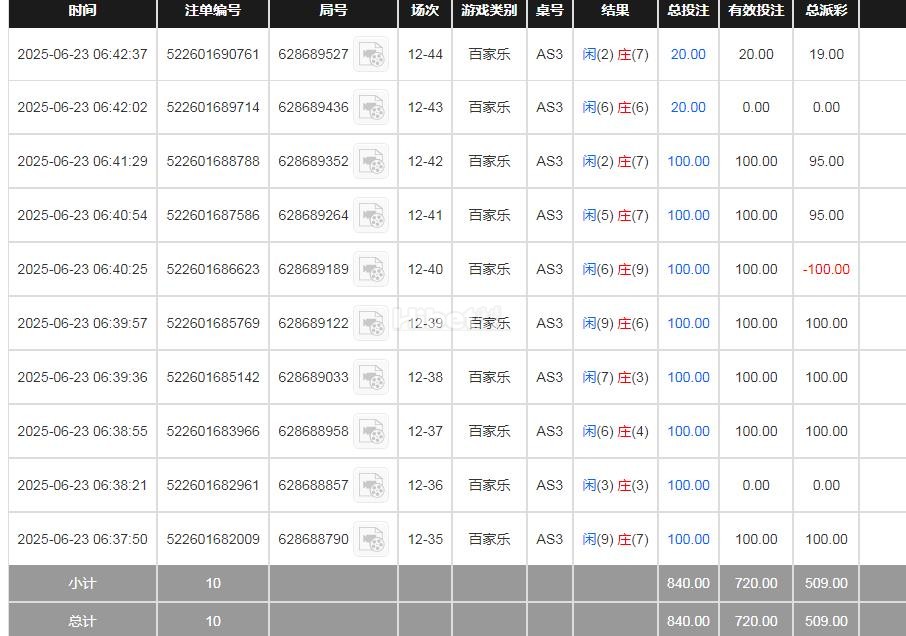906x636 pixels.
Task: Play replay for round 628689264
Action: pos(371,216)
